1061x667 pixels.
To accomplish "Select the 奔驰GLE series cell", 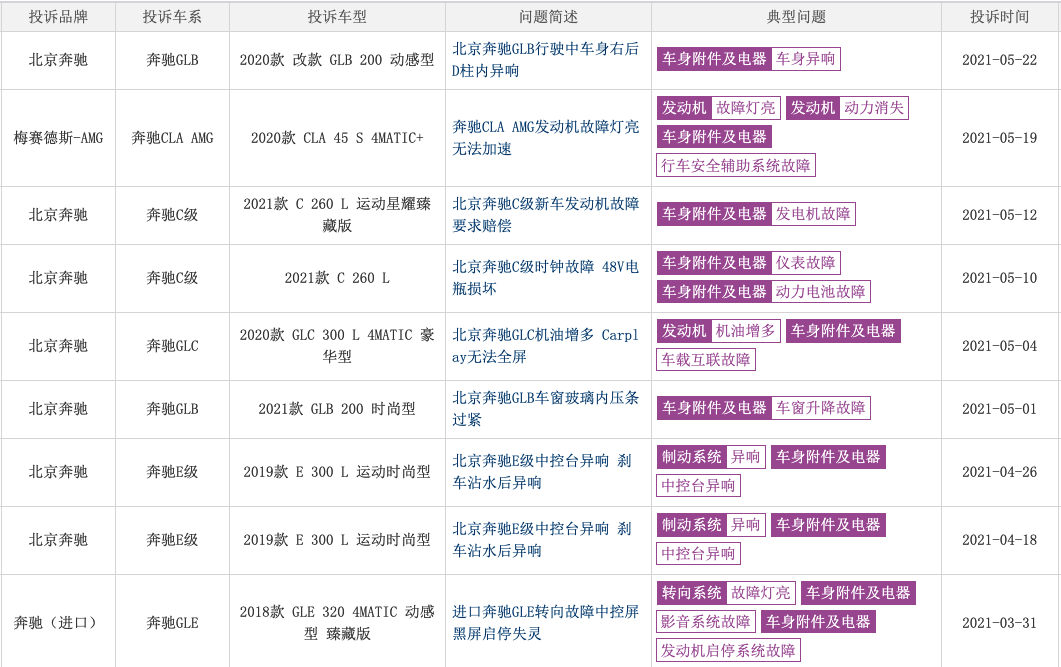I will pyautogui.click(x=173, y=622).
